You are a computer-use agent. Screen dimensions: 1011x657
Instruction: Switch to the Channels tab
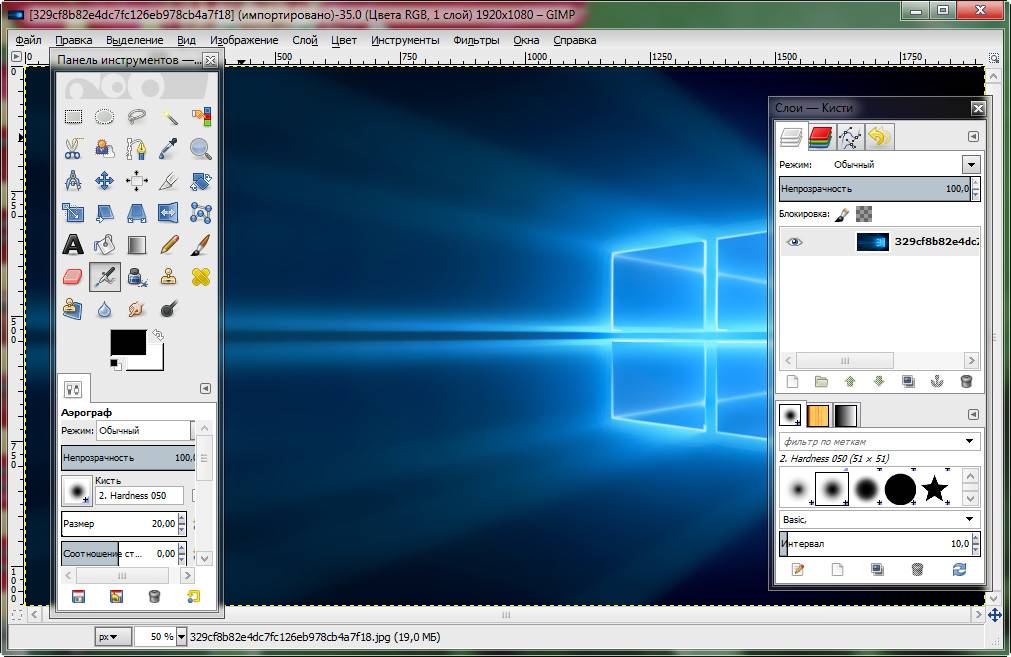click(x=820, y=137)
